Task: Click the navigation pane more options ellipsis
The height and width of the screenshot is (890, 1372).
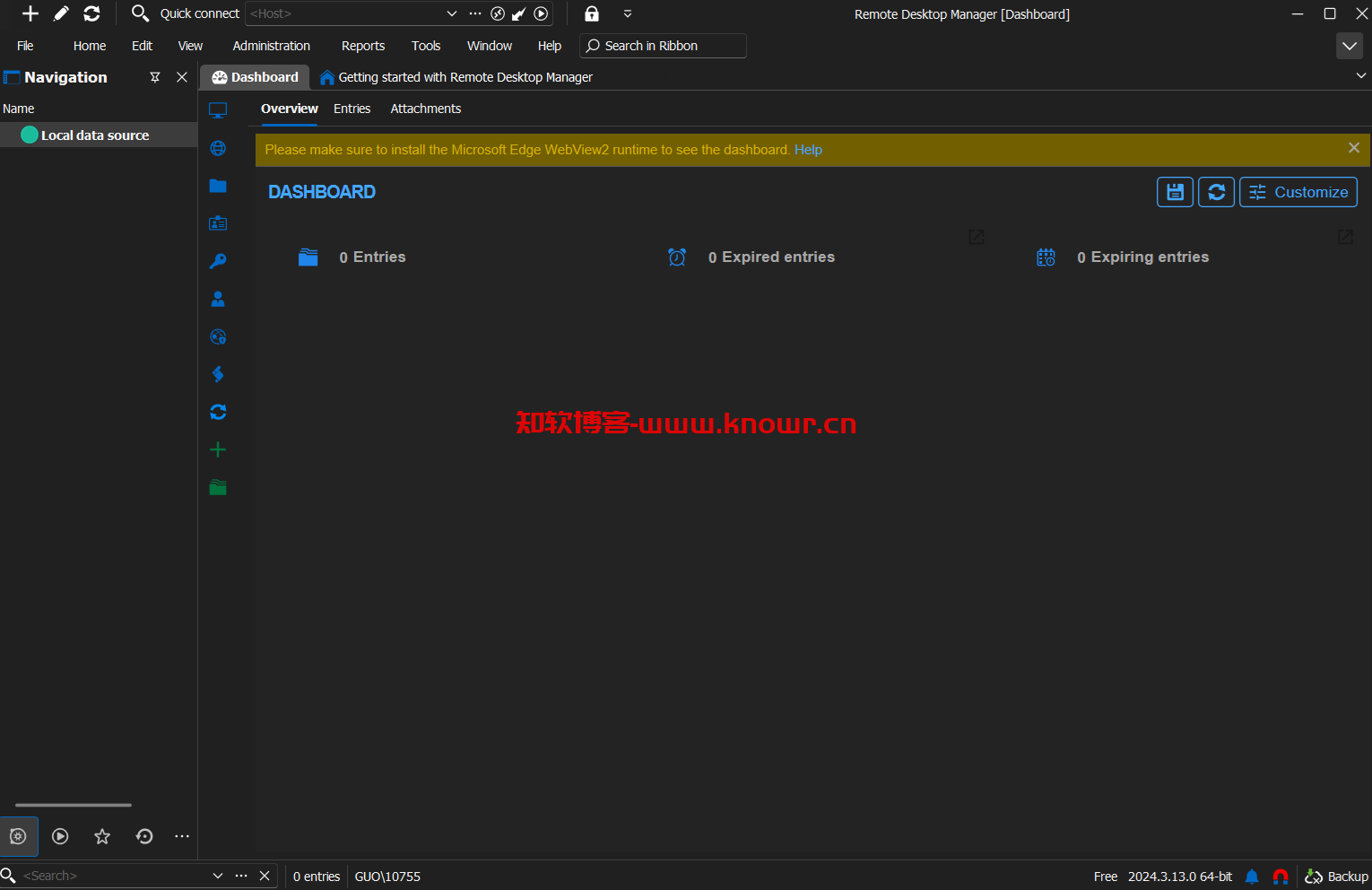Action: click(x=182, y=836)
